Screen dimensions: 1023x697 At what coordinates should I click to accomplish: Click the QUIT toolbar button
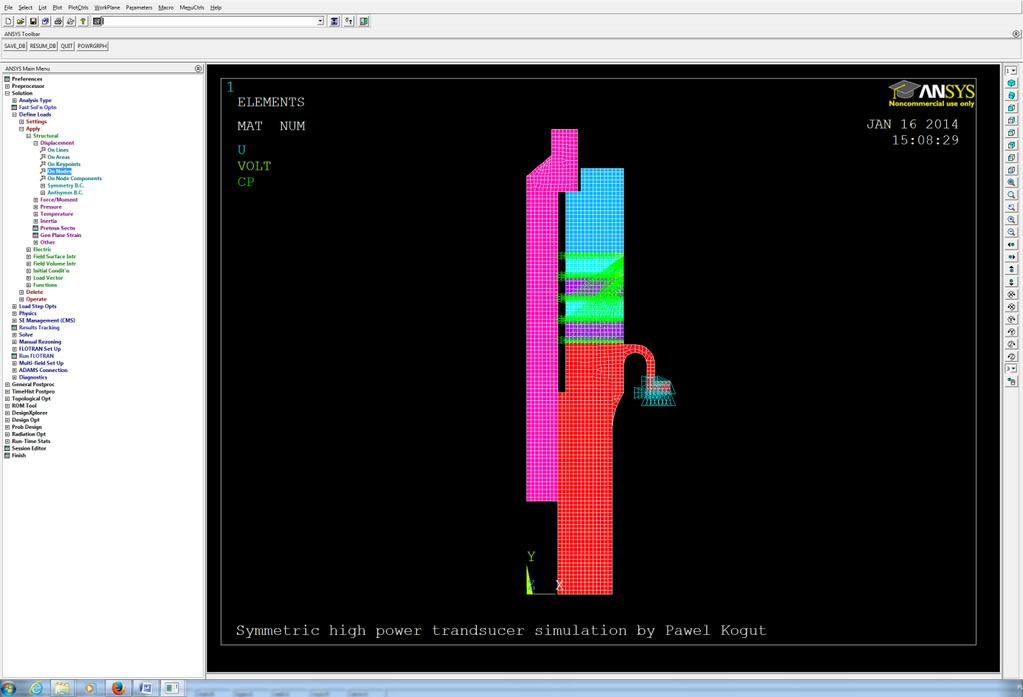click(67, 46)
